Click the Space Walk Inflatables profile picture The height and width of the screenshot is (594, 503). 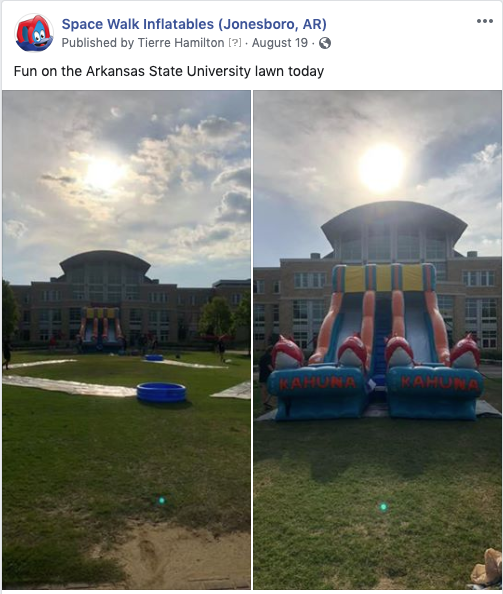click(34, 33)
